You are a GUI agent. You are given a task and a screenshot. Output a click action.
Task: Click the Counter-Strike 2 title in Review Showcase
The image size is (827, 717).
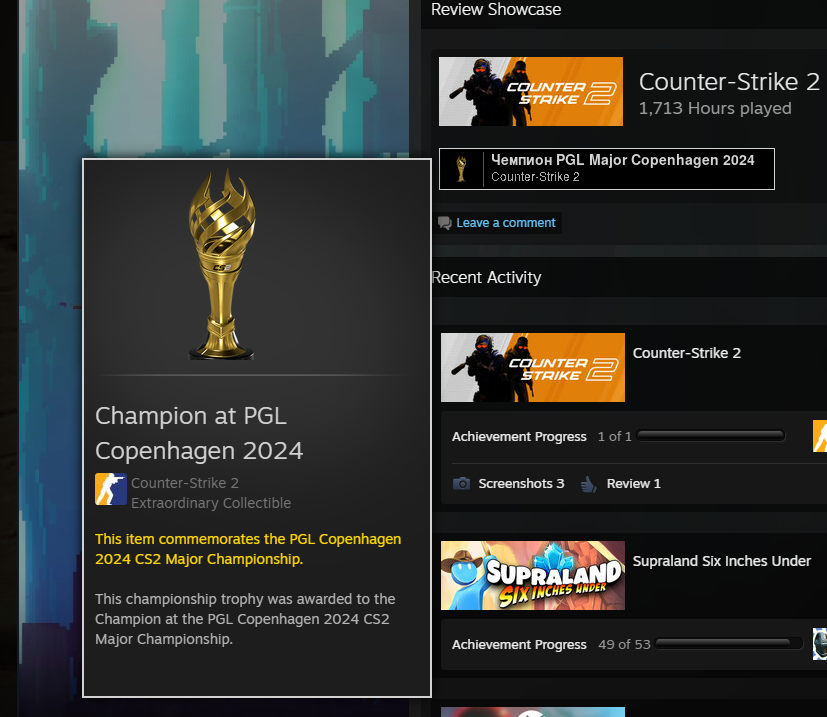(x=729, y=82)
